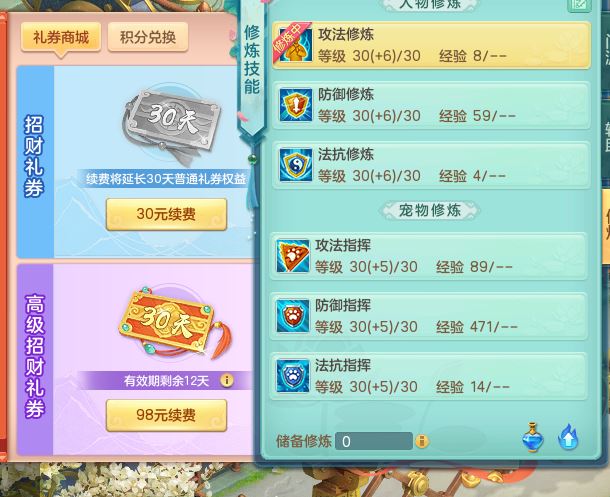Click the 储备修炼 value field
This screenshot has height=497, width=610.
(373, 441)
